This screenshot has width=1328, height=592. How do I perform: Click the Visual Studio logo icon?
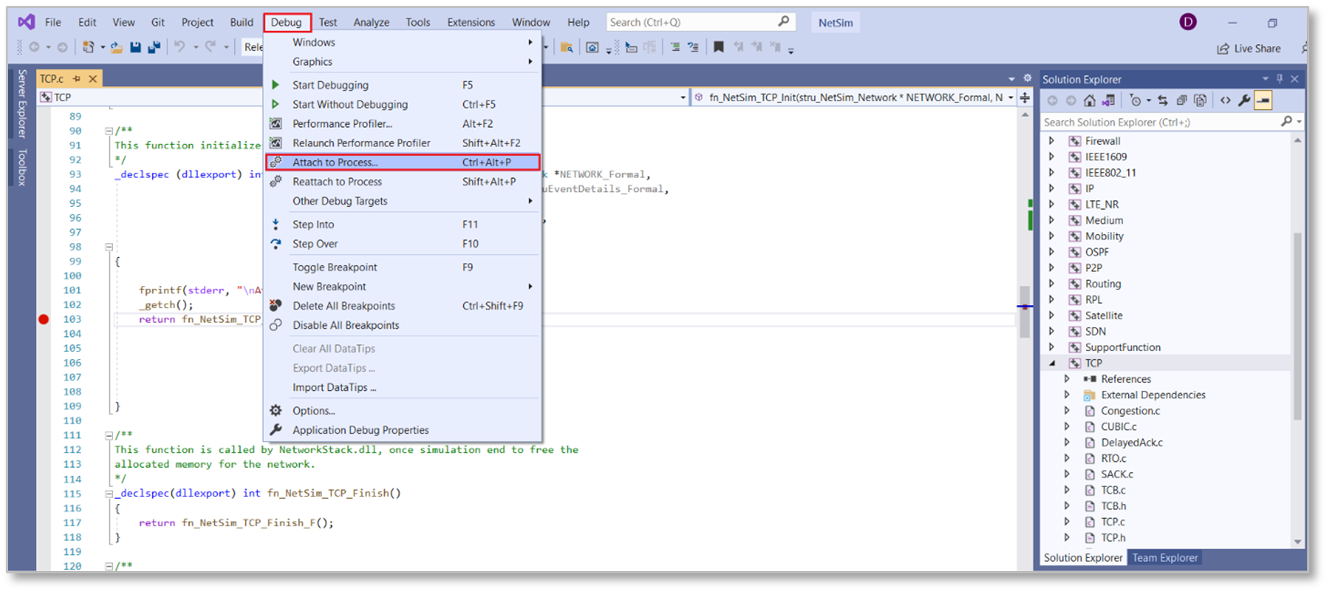[x=27, y=22]
